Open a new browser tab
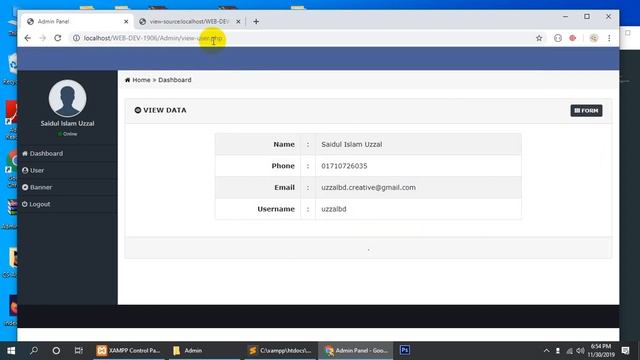Screen dimensions: 640x360 click(256, 21)
